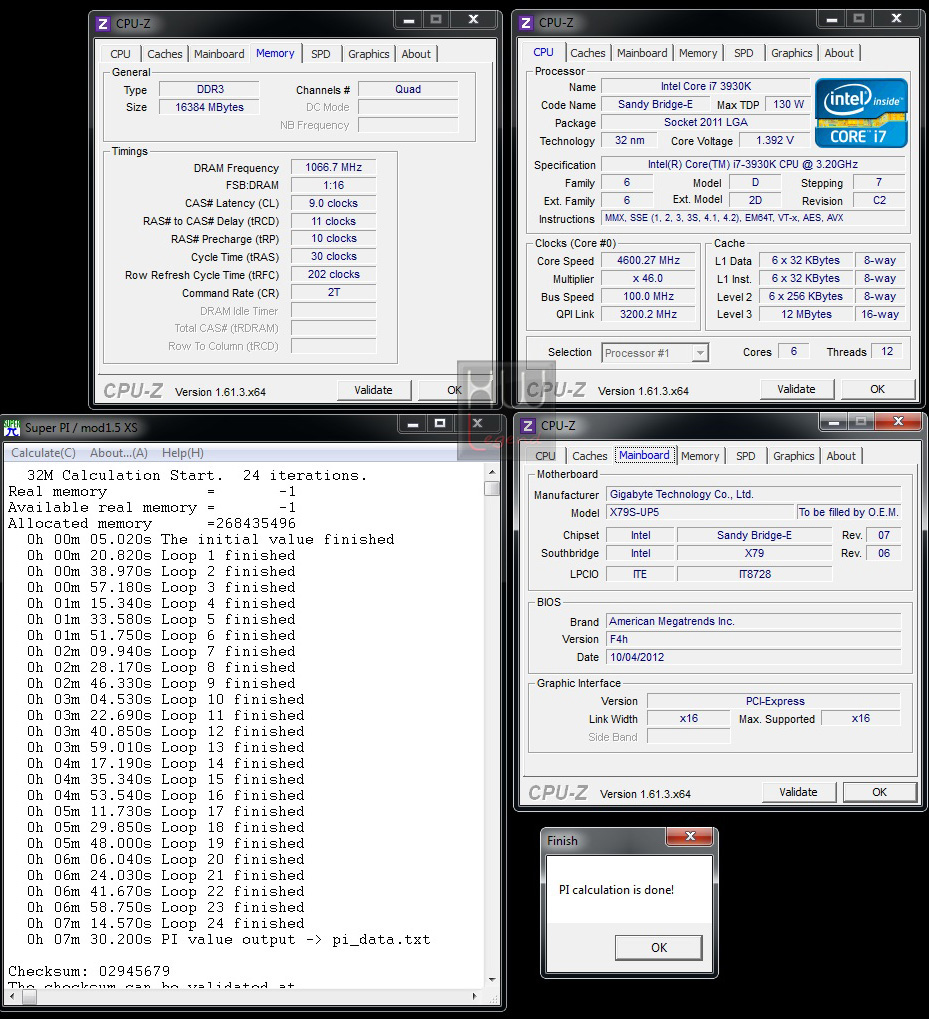
Task: Click the BIOS Brand "American Megatrends Inc."
Action: click(754, 621)
